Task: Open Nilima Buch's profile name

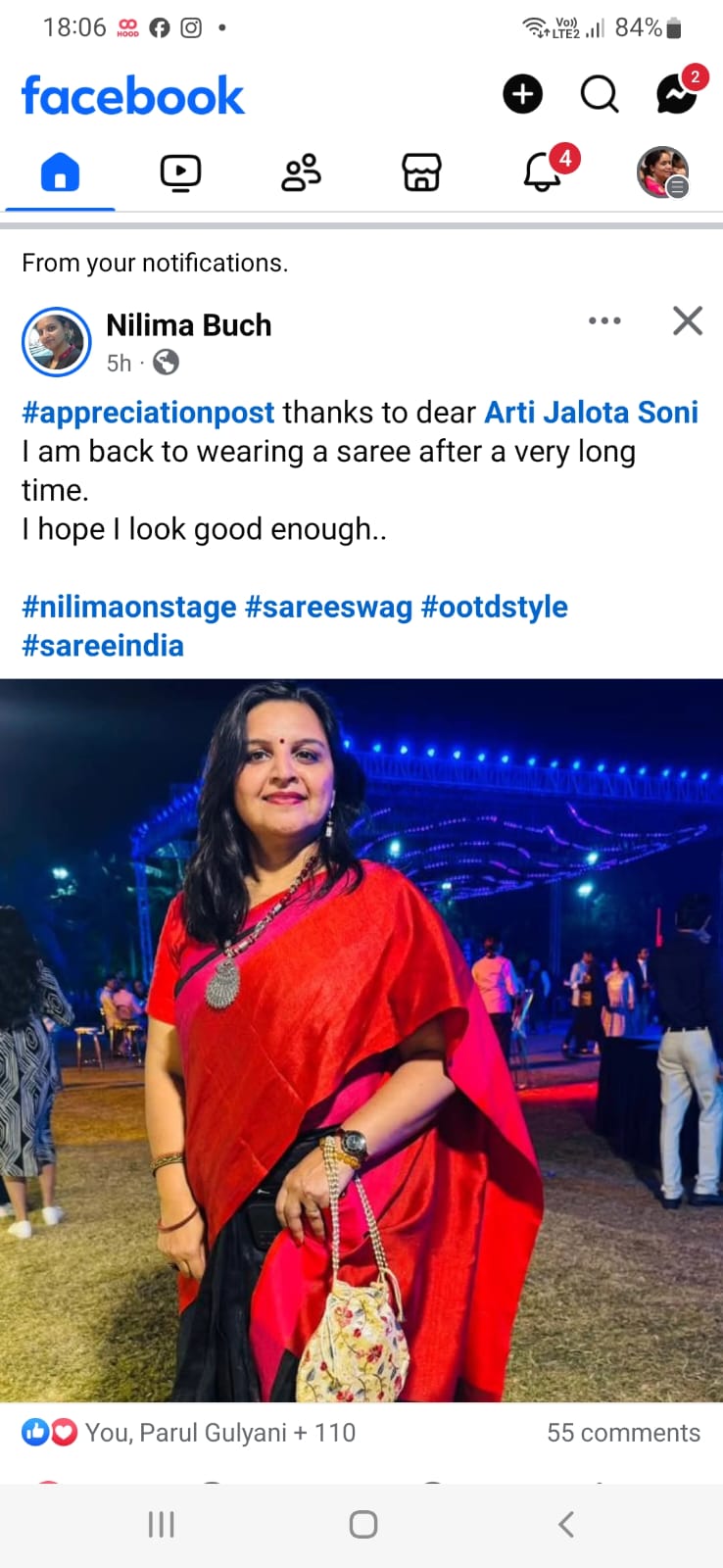Action: click(x=188, y=325)
